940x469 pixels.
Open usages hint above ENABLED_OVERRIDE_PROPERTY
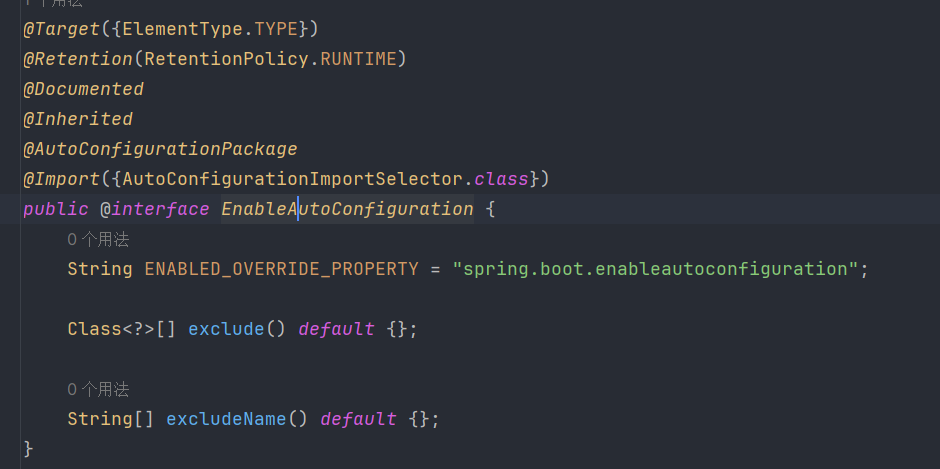(x=98, y=240)
